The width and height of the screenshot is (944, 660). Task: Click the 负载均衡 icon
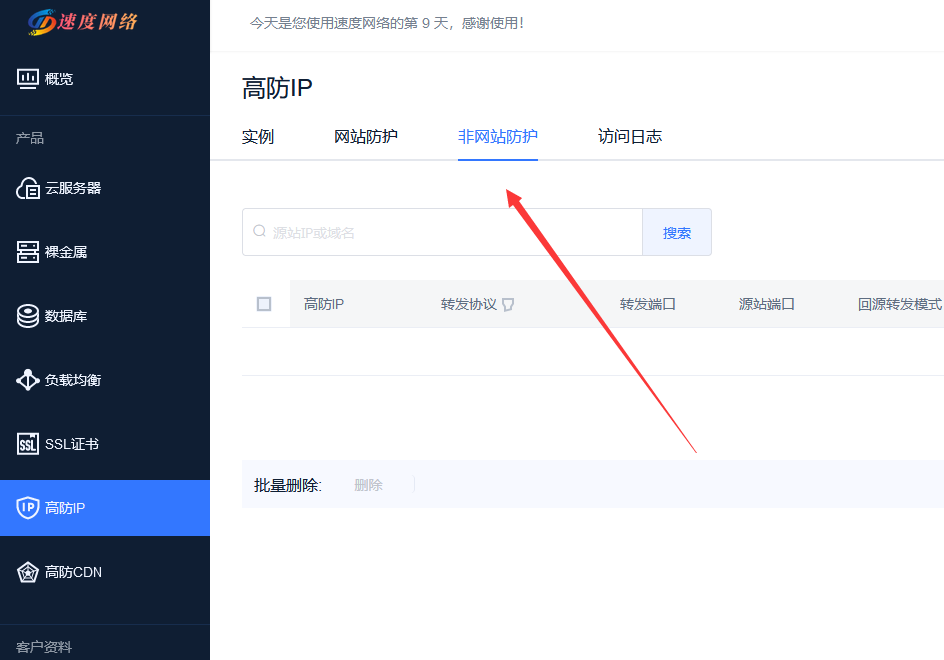point(28,380)
